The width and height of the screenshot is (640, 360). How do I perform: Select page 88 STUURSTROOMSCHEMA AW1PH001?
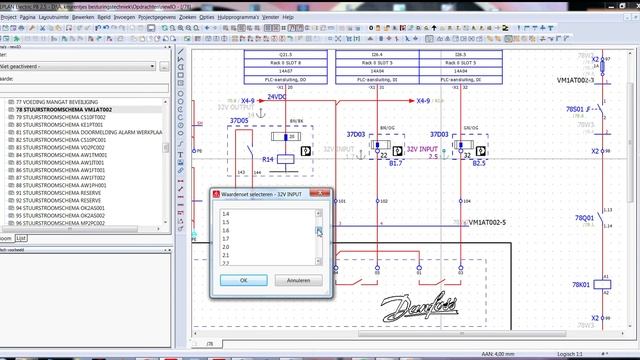61,185
